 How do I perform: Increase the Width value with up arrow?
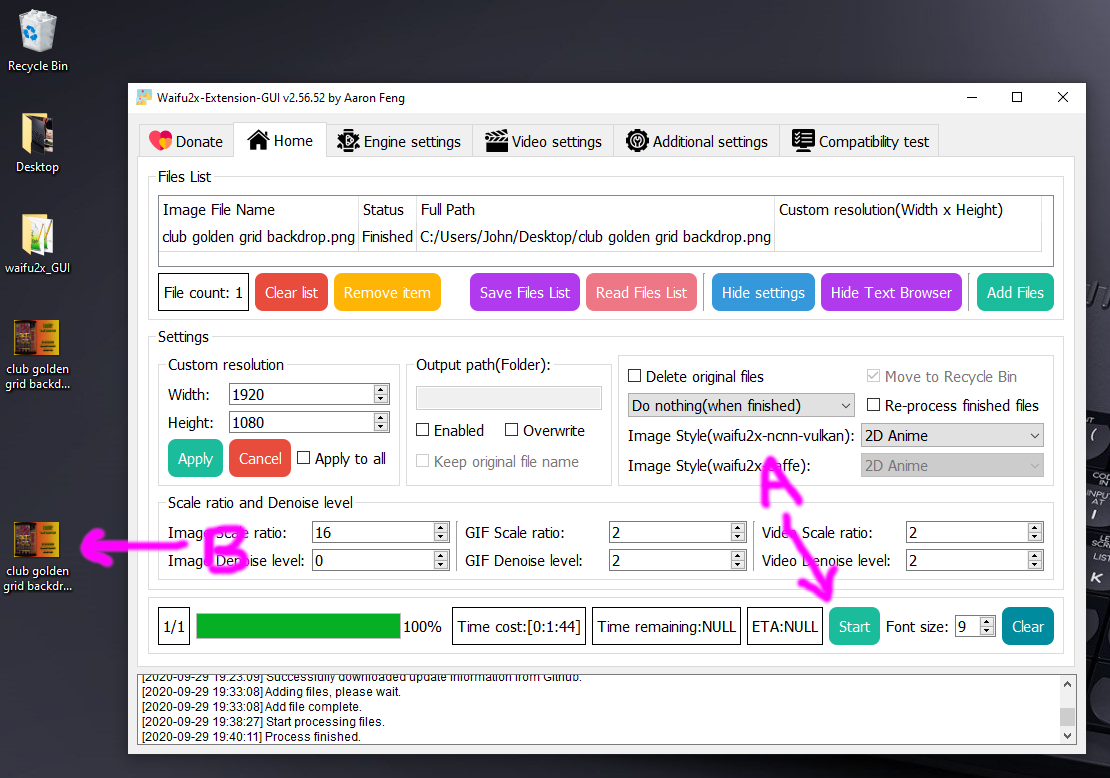(381, 389)
